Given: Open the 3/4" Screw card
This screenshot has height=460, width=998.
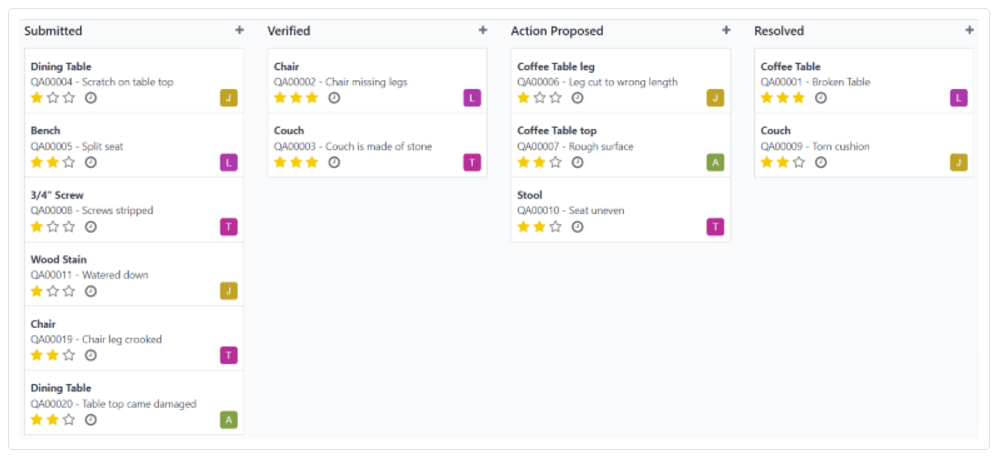Looking at the screenshot, I should tap(120, 203).
